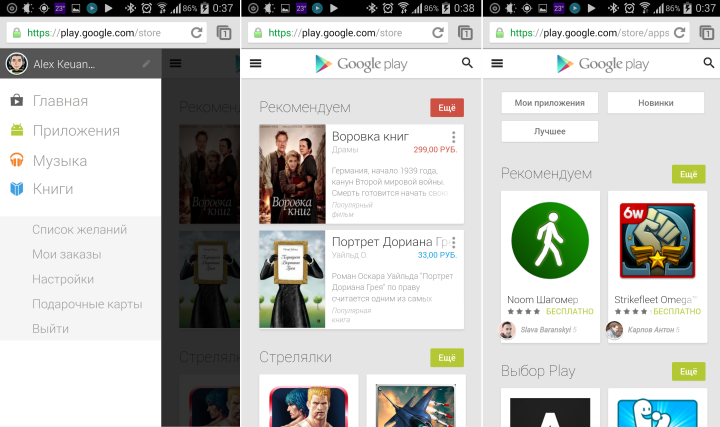720x427 pixels.
Task: Click the hamburger icon behind the left drawer
Action: pyautogui.click(x=175, y=63)
